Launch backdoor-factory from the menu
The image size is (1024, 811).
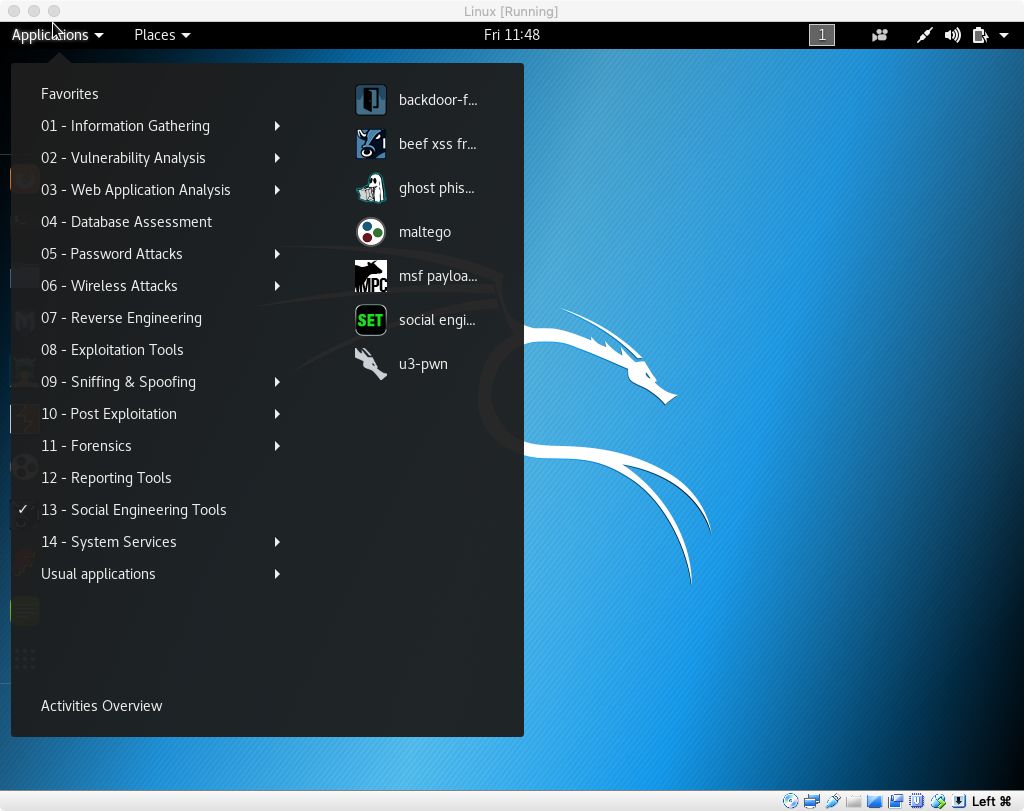[416, 100]
